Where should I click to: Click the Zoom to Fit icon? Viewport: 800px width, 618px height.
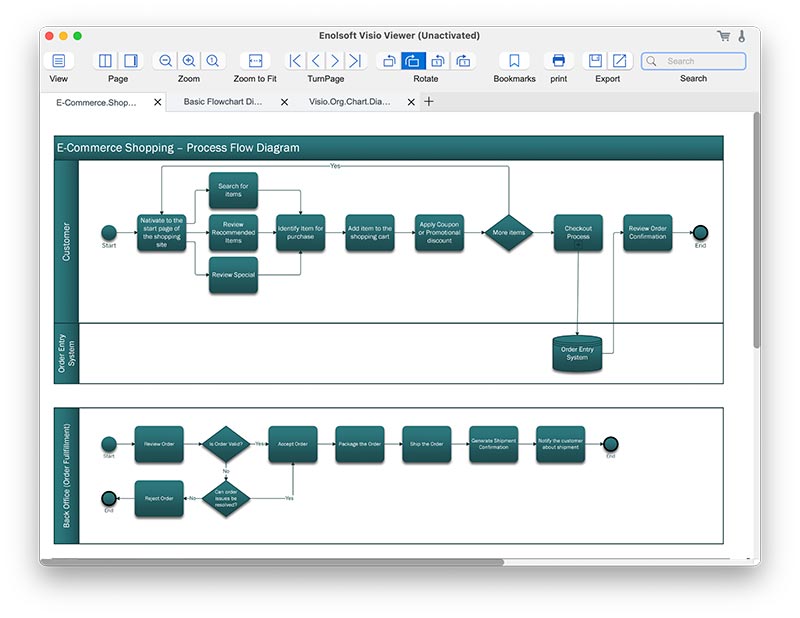point(255,61)
